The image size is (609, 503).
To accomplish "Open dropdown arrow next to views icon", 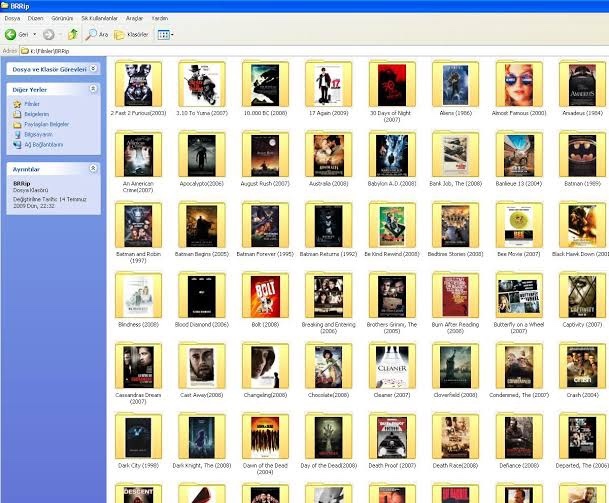I will pyautogui.click(x=172, y=35).
